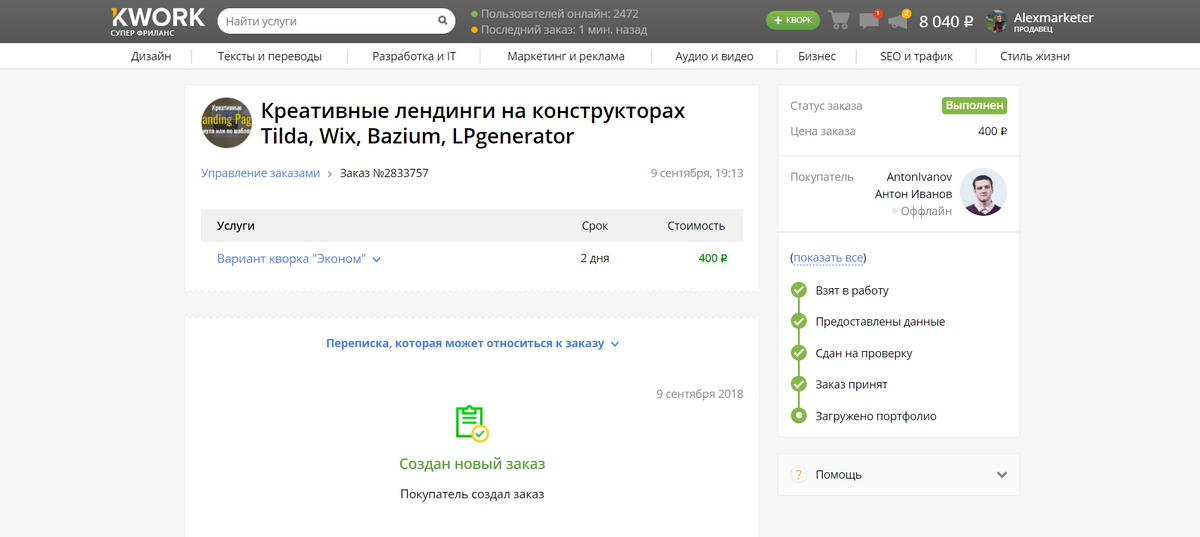
Task: Go to 'Управление заказами' breadcrumb
Action: pos(260,173)
